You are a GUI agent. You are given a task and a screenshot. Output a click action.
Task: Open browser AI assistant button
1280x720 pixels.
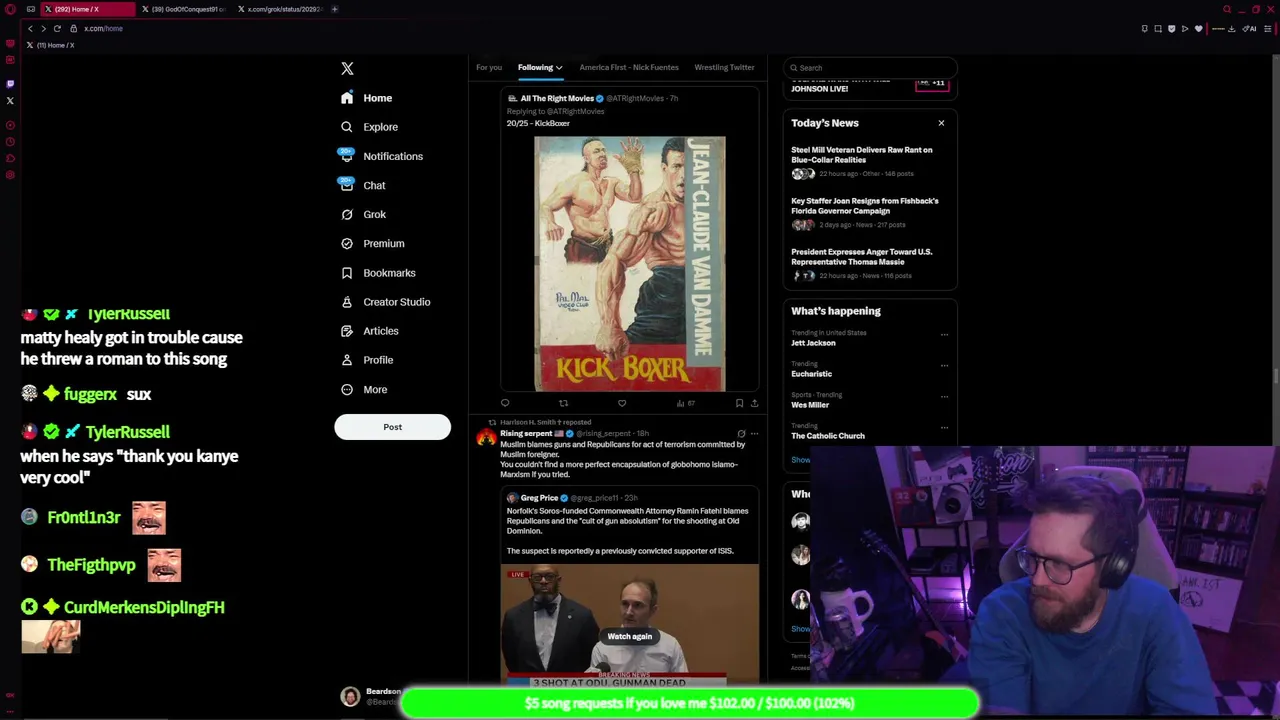(x=1249, y=28)
